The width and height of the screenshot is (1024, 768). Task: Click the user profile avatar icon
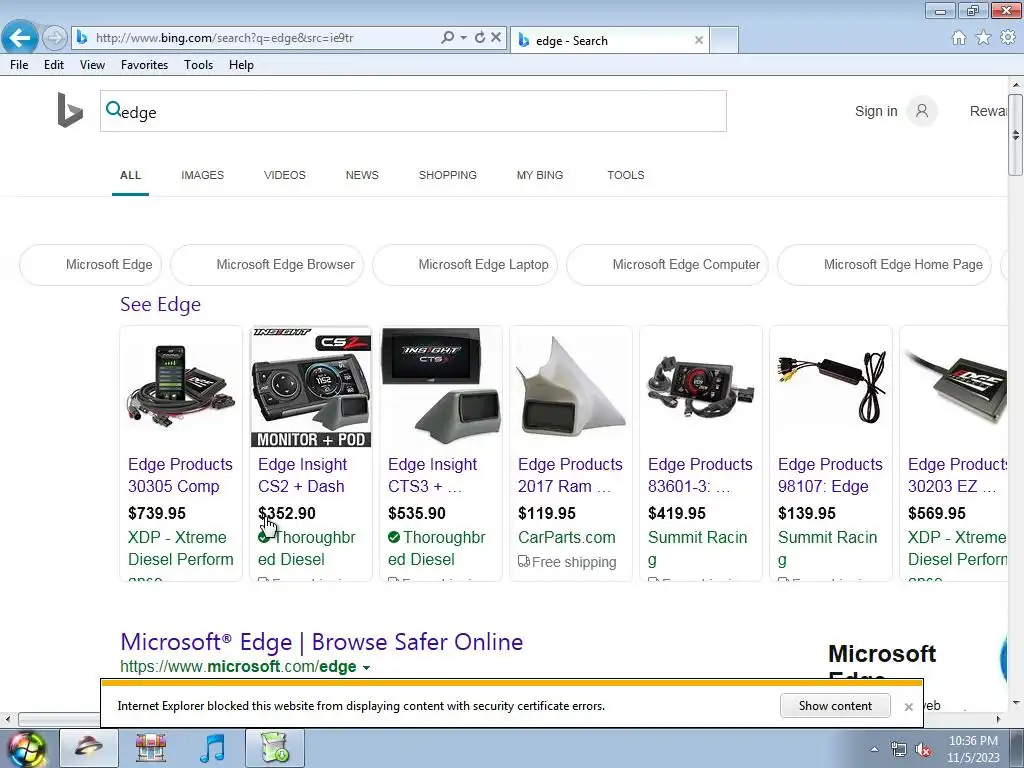[921, 111]
